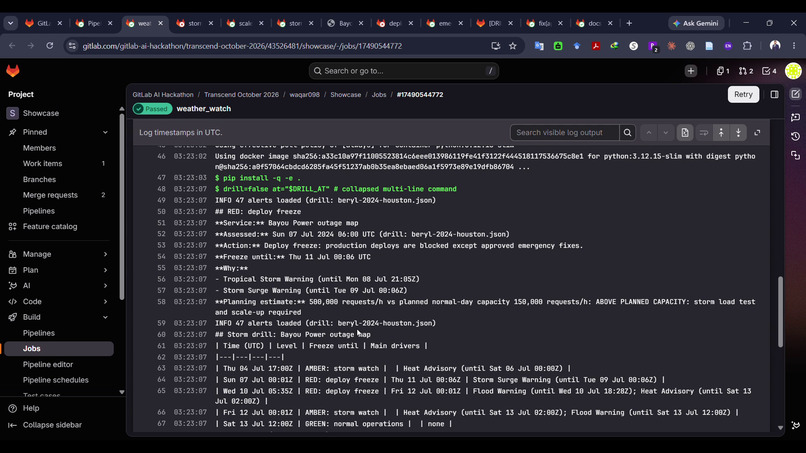Bookmark this page with star icon
This screenshot has height=453, width=806.
click(512, 46)
